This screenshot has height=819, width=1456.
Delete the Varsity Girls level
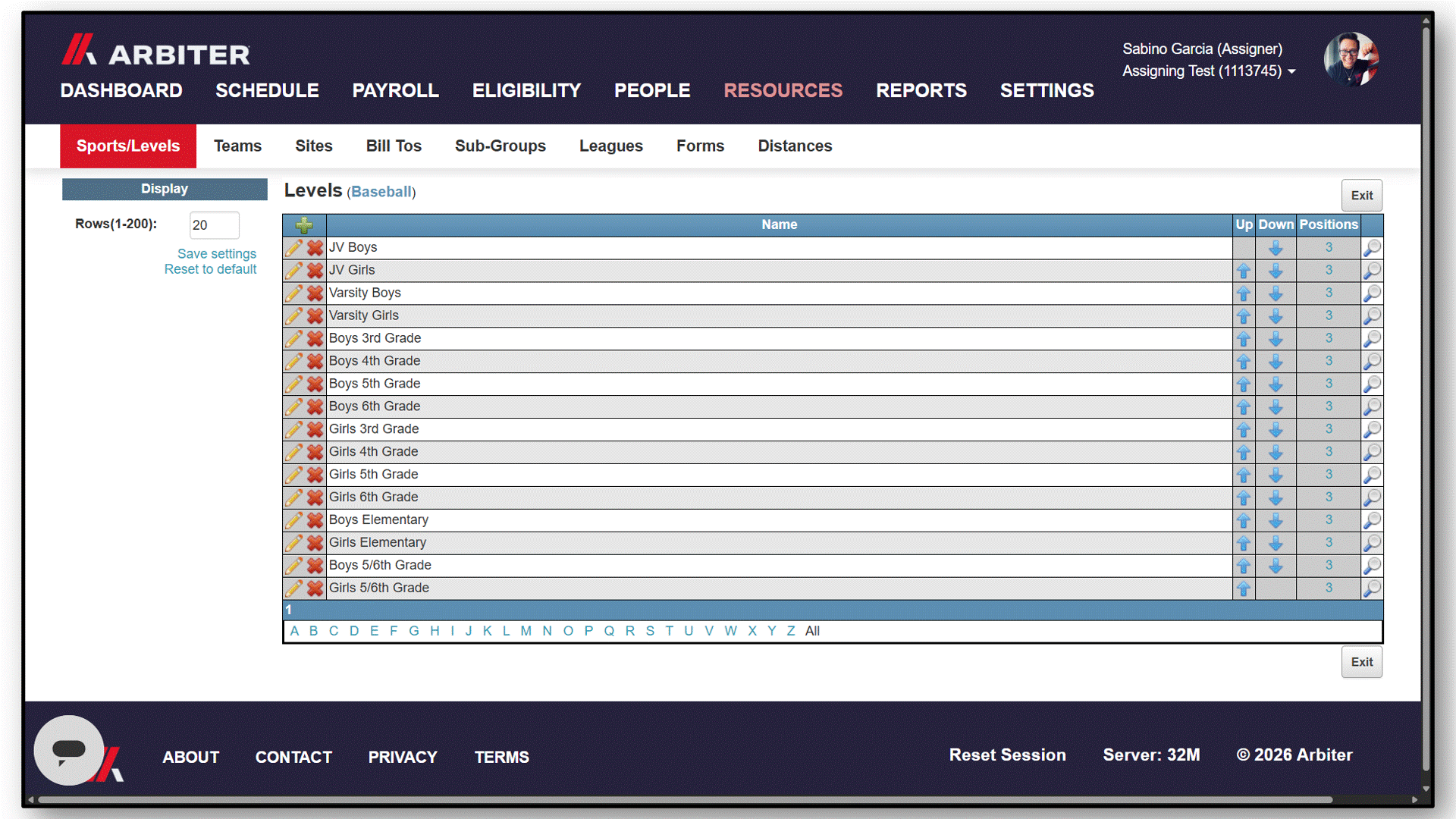click(x=315, y=316)
